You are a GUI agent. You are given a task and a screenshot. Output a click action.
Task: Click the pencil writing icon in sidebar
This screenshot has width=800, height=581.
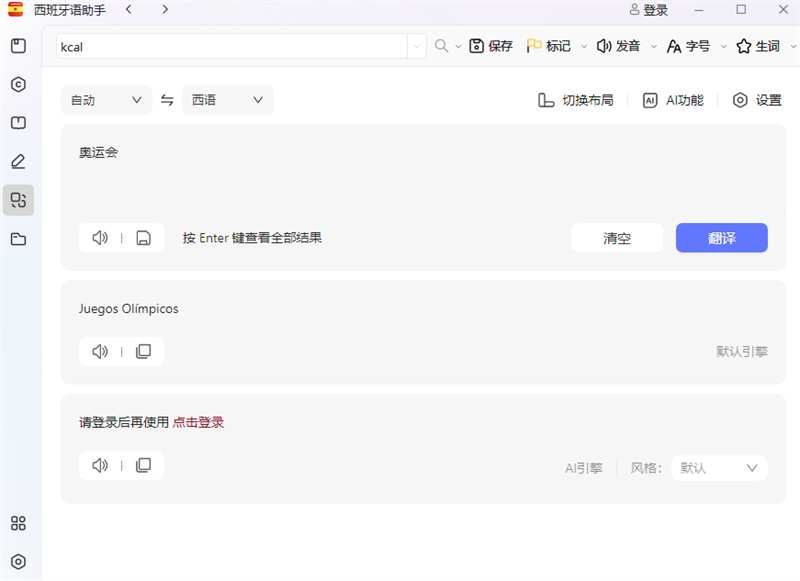click(18, 161)
